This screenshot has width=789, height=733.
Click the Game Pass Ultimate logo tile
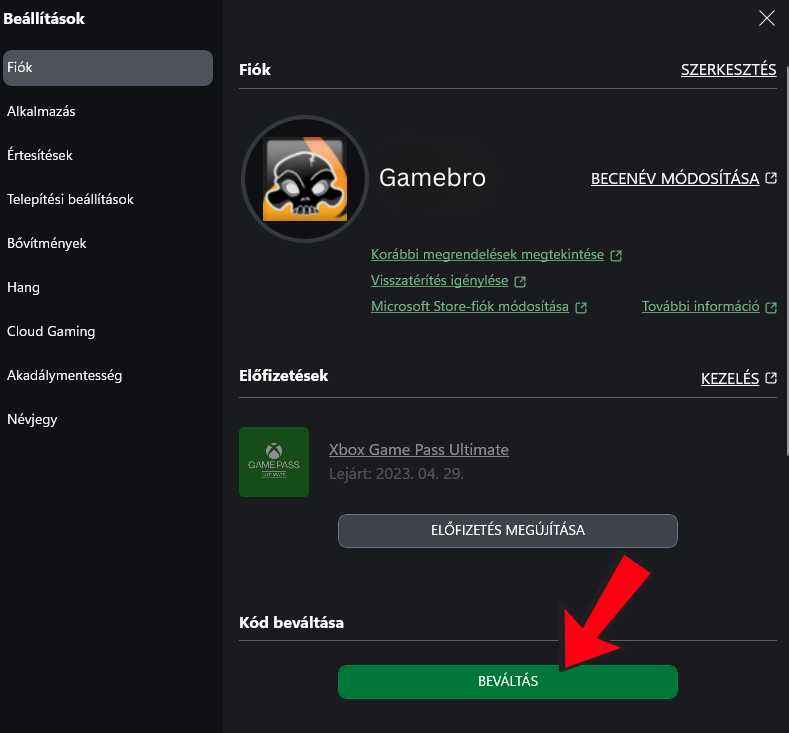pyautogui.click(x=274, y=462)
